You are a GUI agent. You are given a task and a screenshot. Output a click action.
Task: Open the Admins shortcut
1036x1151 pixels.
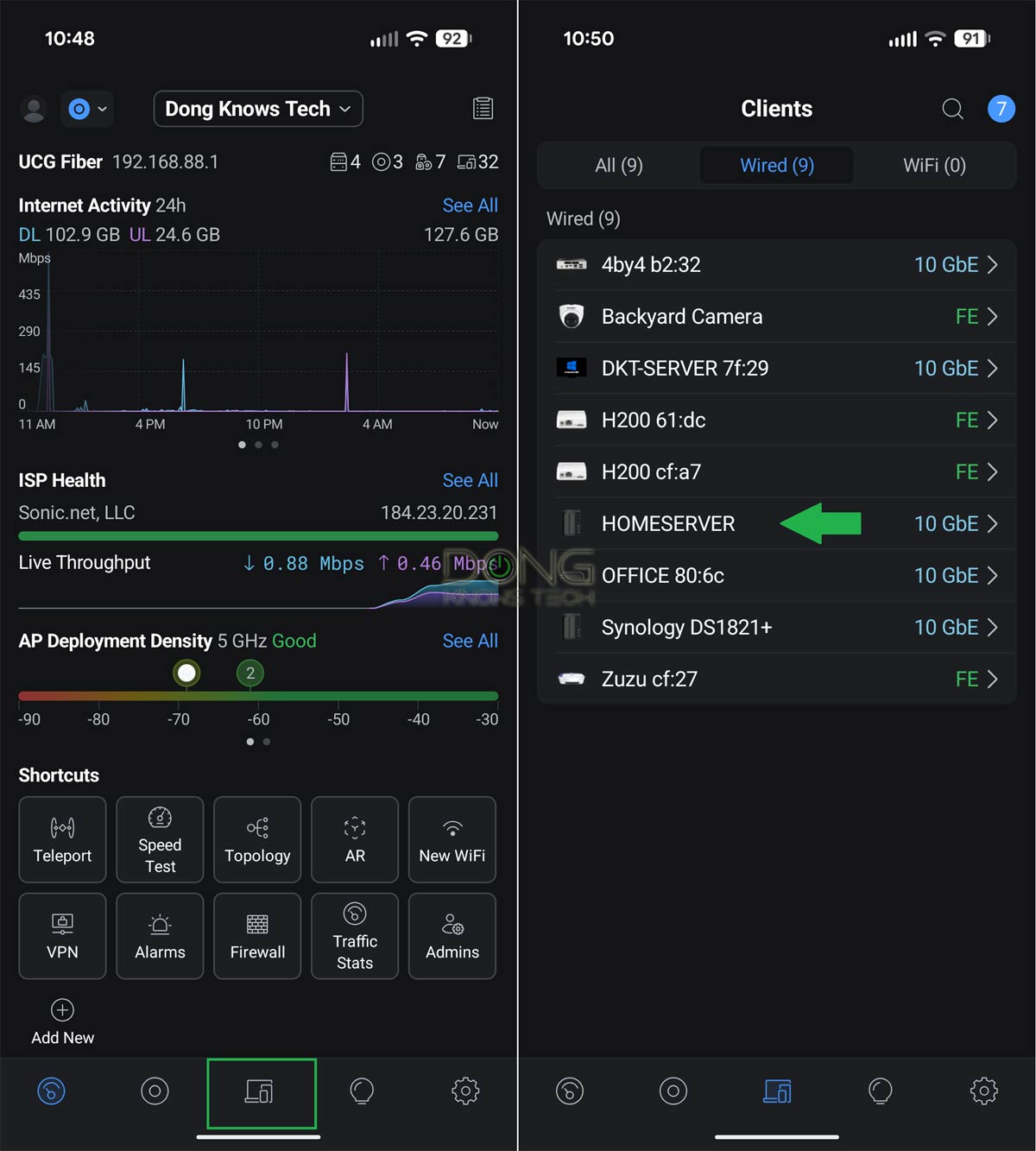(452, 935)
